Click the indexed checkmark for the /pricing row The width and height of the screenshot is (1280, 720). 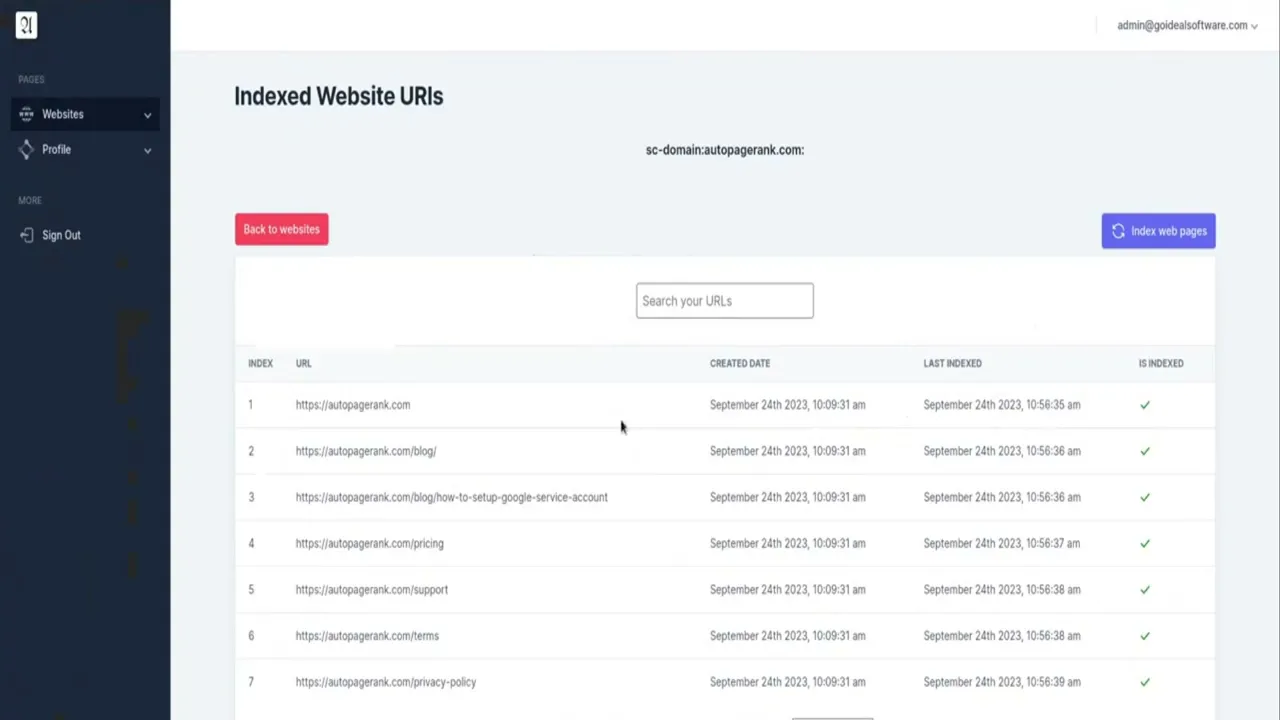tap(1145, 543)
